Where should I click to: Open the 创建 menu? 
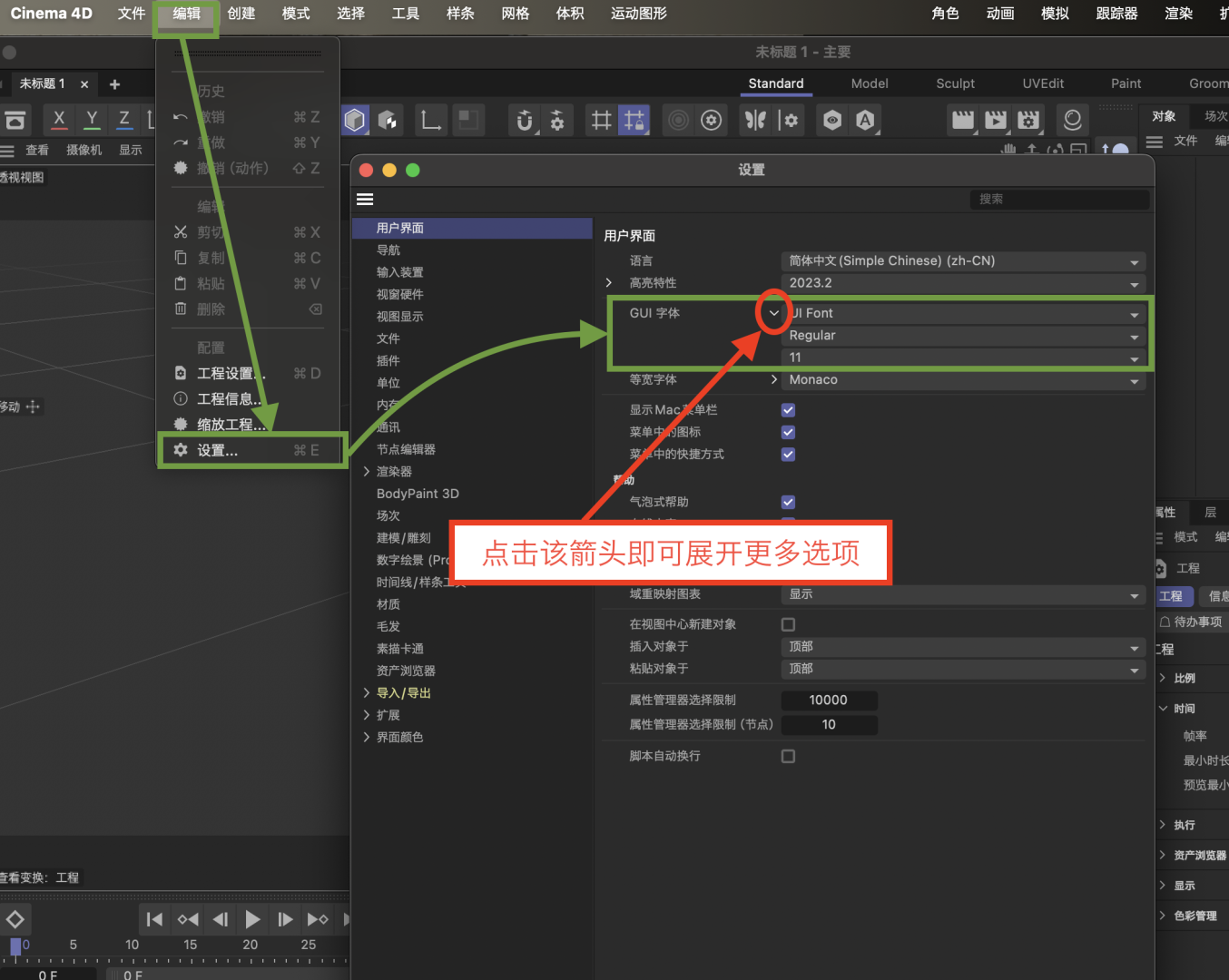(x=241, y=14)
